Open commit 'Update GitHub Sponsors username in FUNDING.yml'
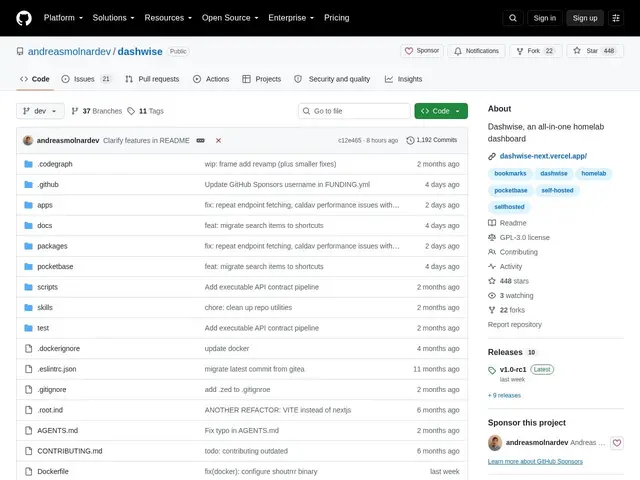The image size is (640, 480). coord(287,184)
